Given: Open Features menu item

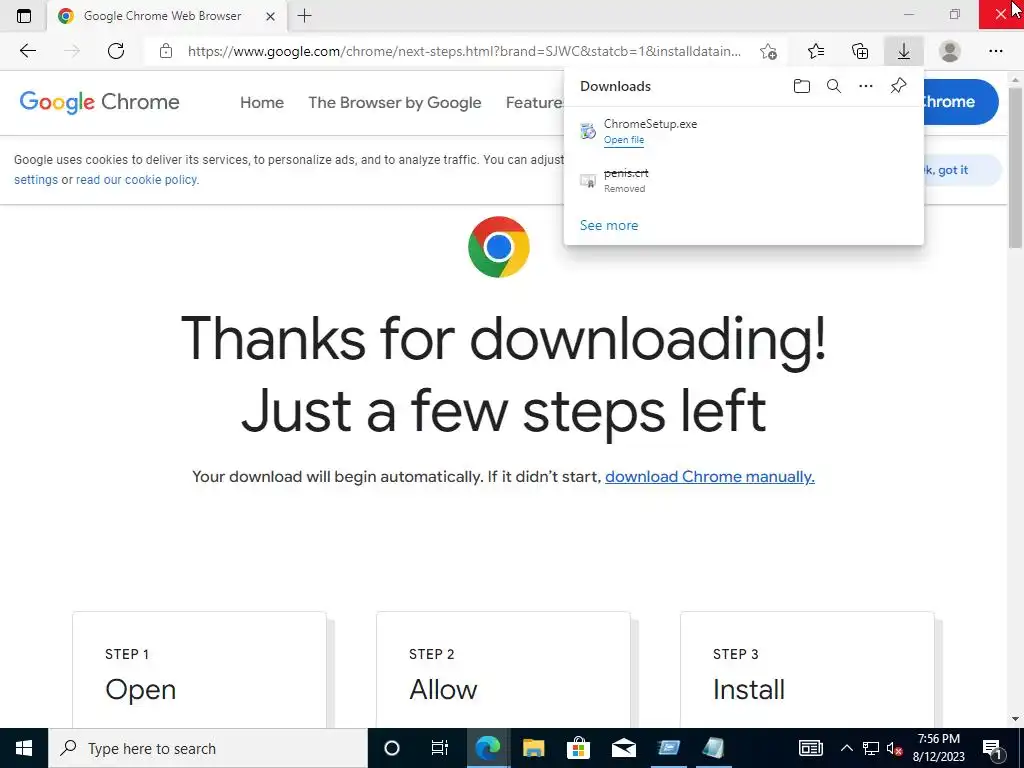Looking at the screenshot, I should coord(534,103).
